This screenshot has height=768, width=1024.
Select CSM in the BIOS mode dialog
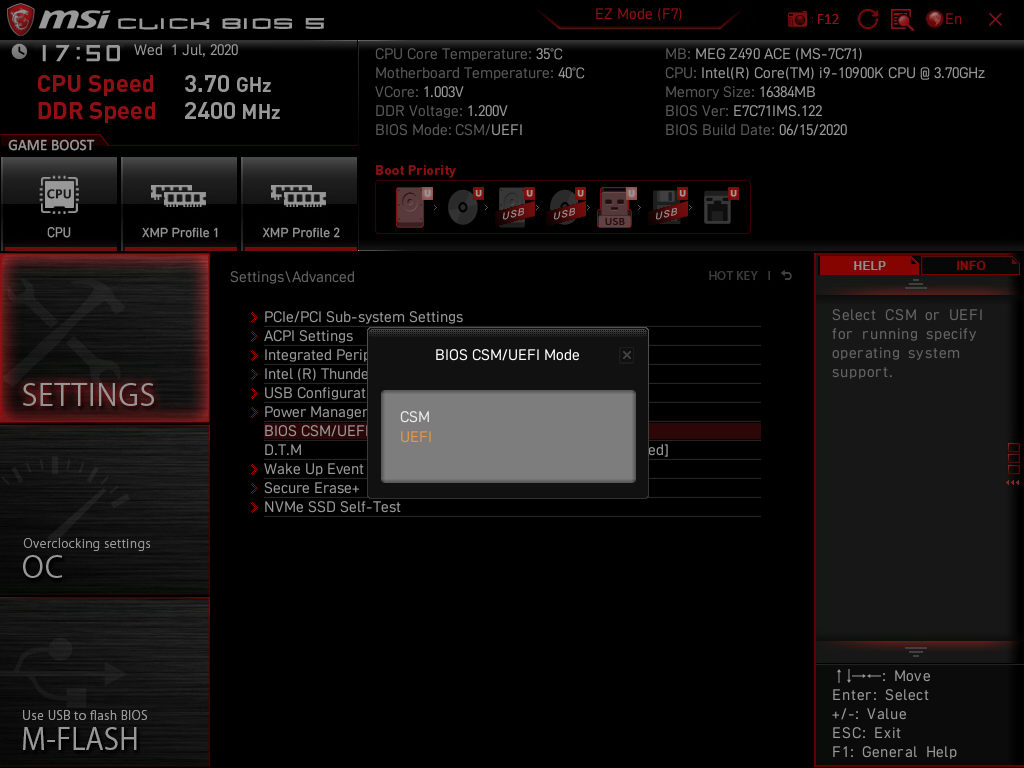tap(414, 417)
